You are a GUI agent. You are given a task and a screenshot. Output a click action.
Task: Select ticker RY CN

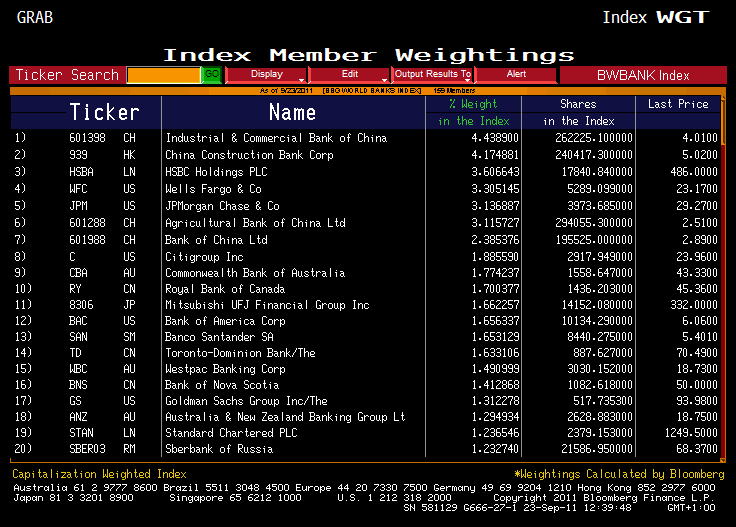pyautogui.click(x=102, y=289)
